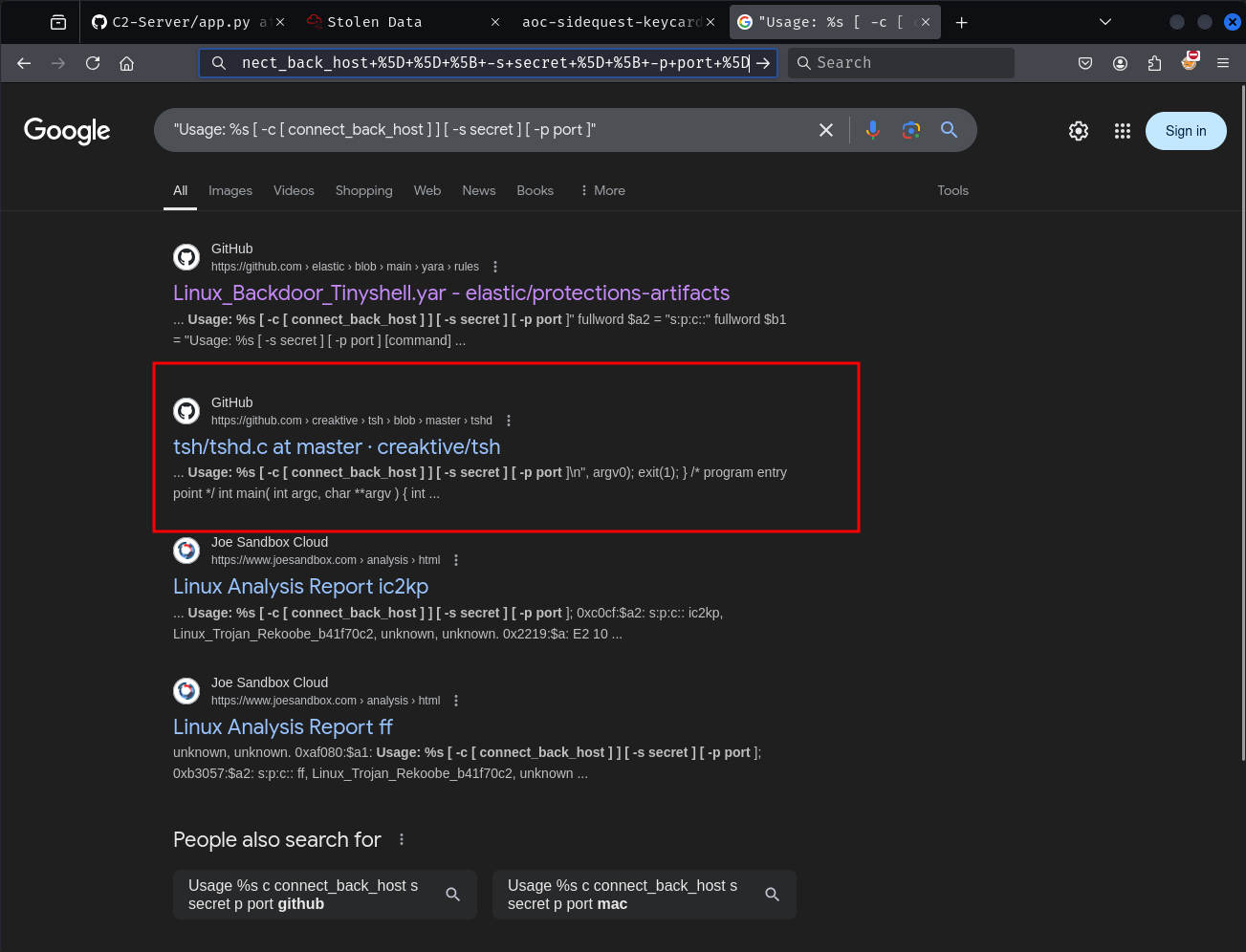
Task: Open the Firefox hamburger application menu
Action: click(1223, 63)
